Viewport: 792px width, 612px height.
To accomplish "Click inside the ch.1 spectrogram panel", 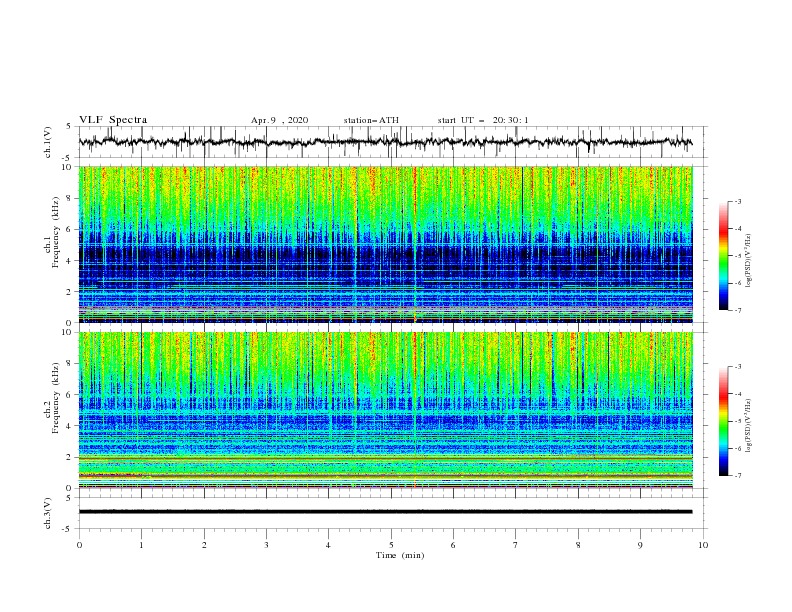I will point(385,244).
